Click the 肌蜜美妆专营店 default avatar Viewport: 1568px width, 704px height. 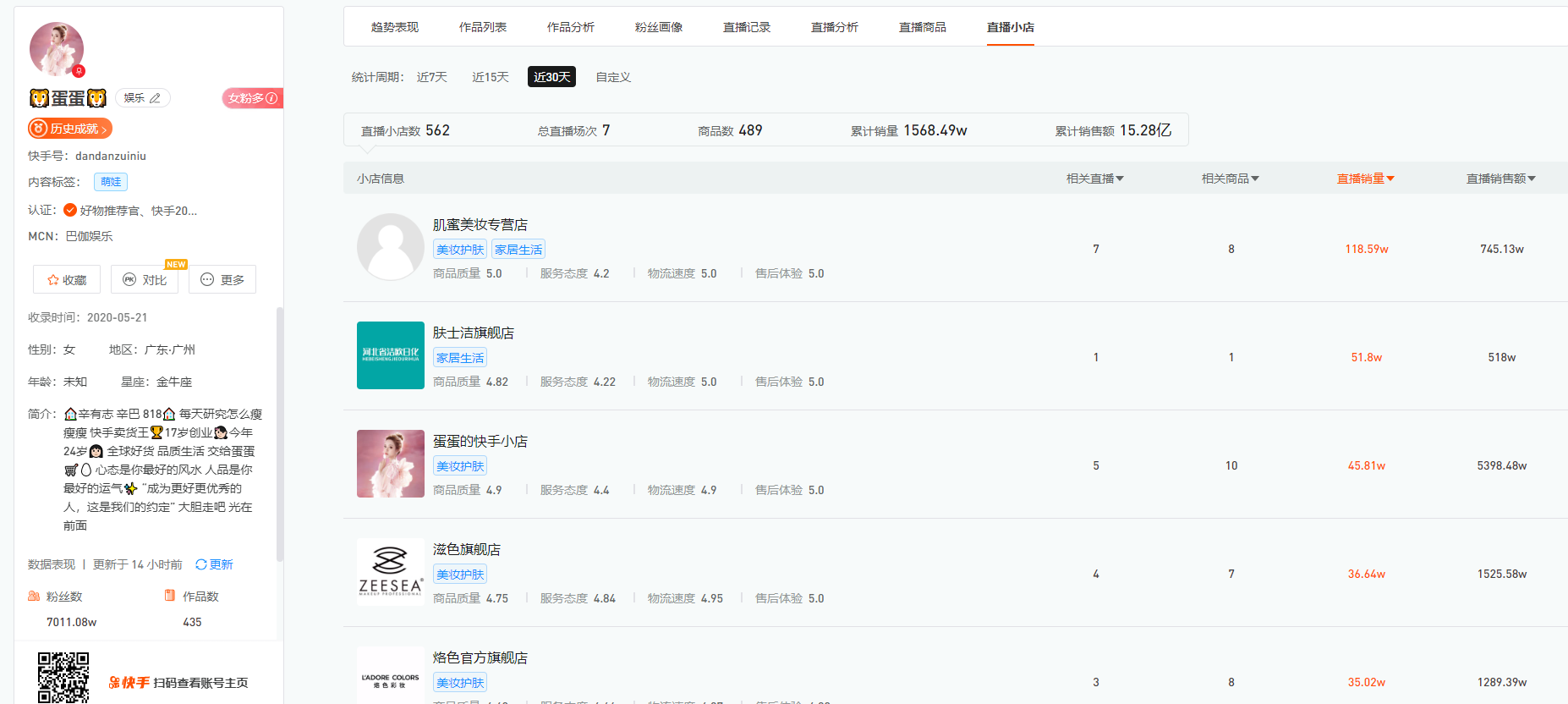coord(391,247)
